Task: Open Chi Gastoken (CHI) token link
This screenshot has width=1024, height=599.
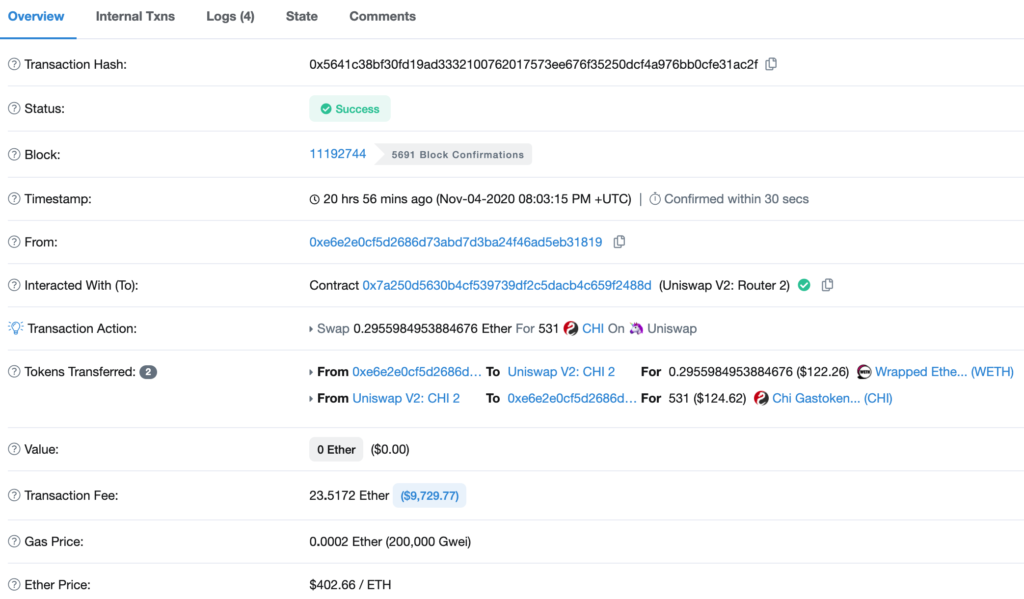Action: [x=832, y=398]
